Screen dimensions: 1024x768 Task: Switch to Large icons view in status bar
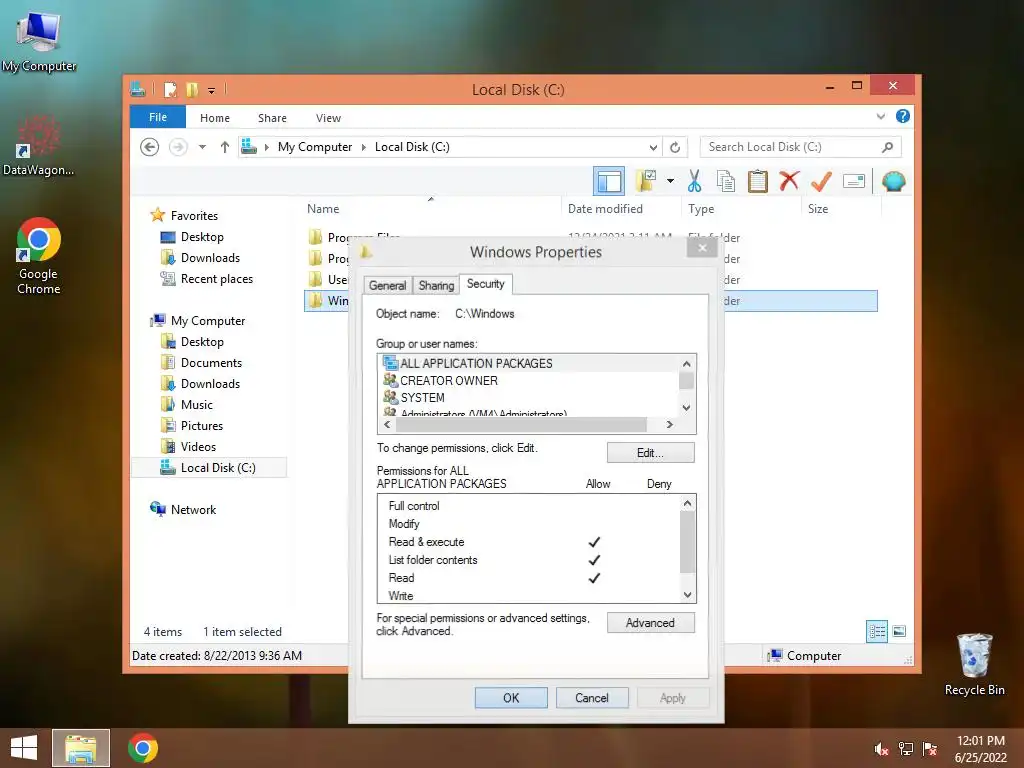(x=899, y=632)
